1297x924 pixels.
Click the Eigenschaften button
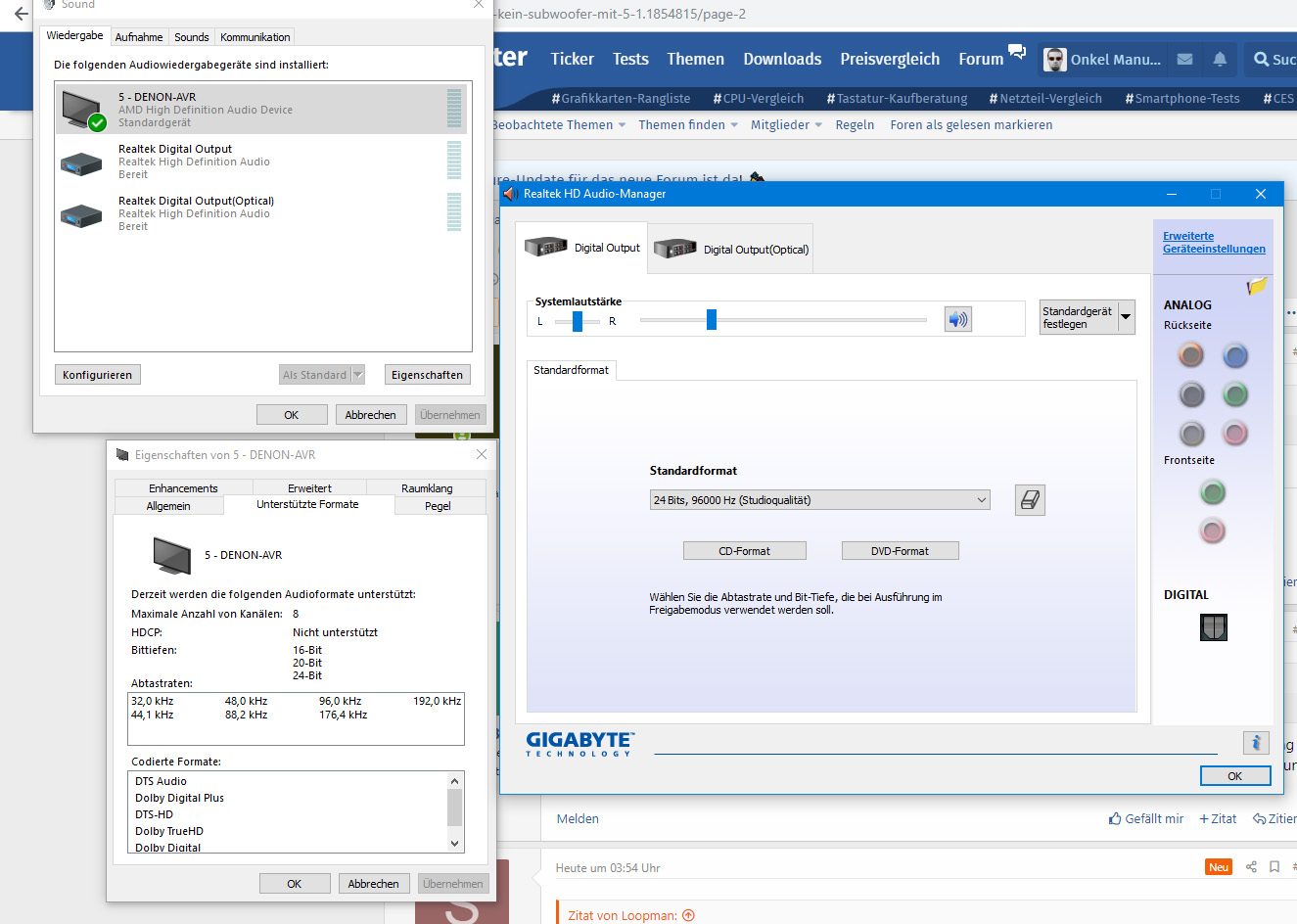(x=427, y=375)
